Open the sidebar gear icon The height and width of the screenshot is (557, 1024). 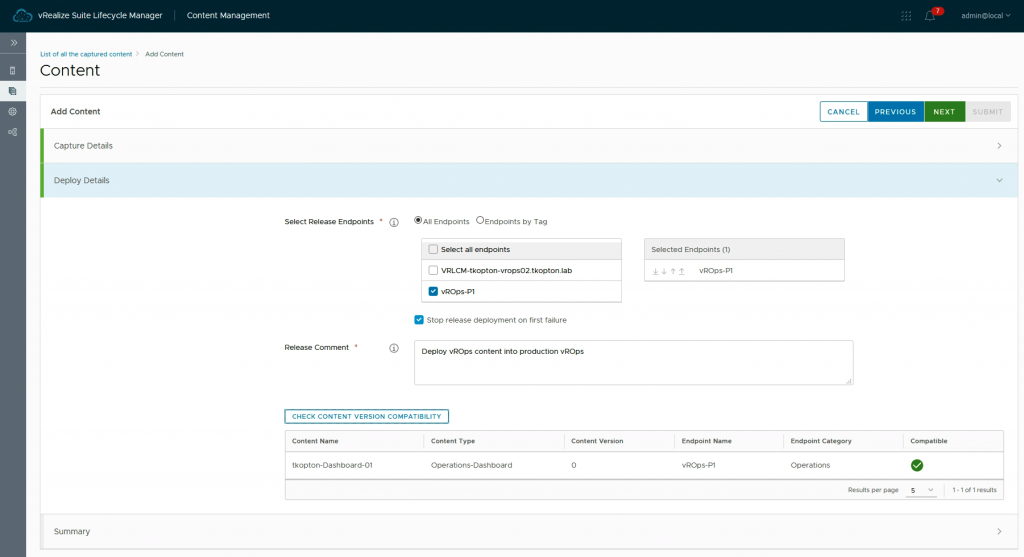tap(12, 112)
